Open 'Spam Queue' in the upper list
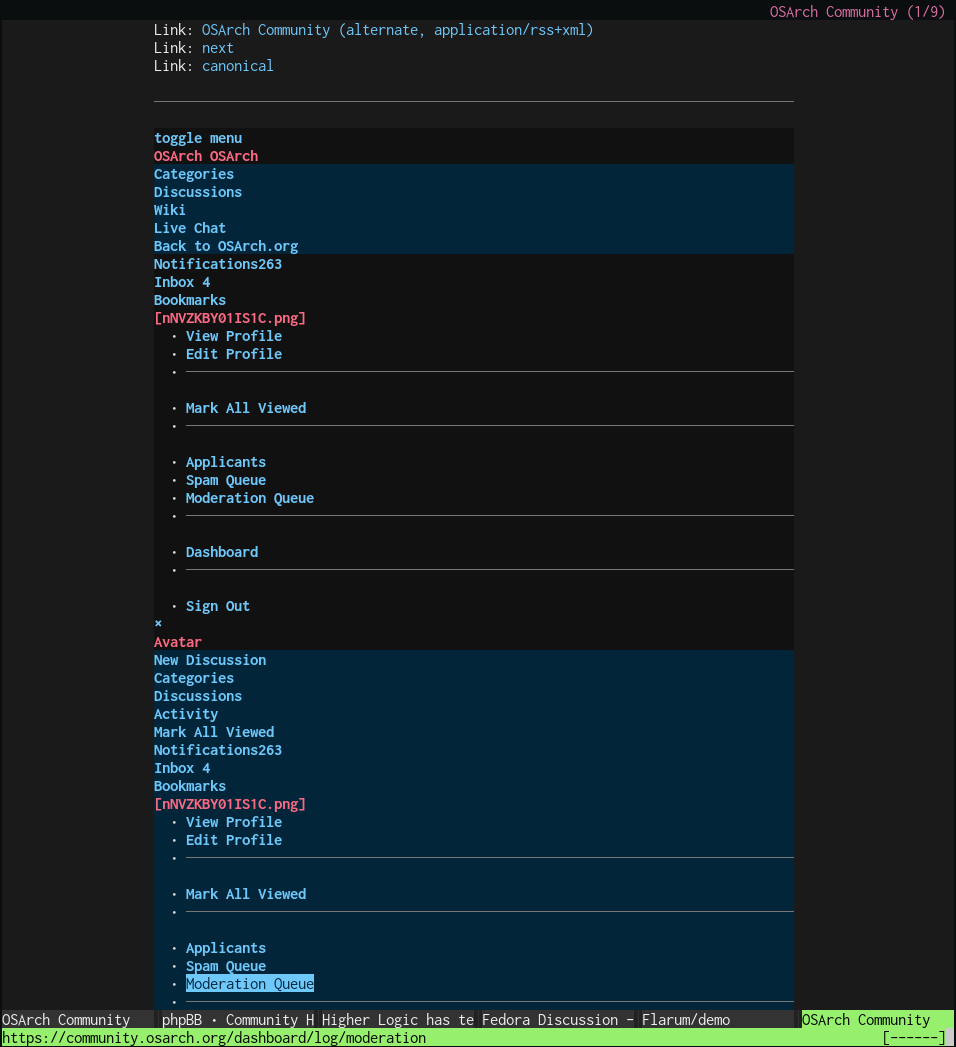This screenshot has width=956, height=1047. pos(226,481)
